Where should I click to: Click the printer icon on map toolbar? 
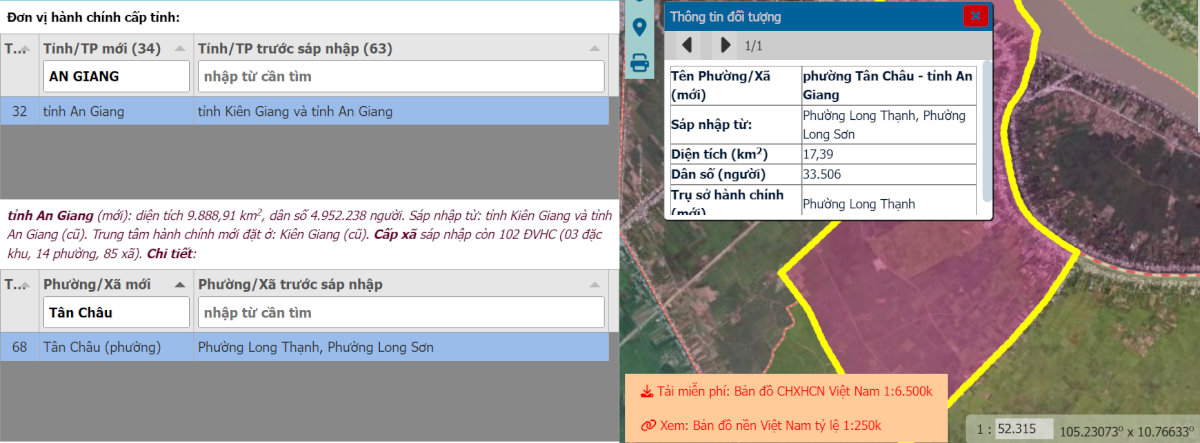pyautogui.click(x=639, y=63)
